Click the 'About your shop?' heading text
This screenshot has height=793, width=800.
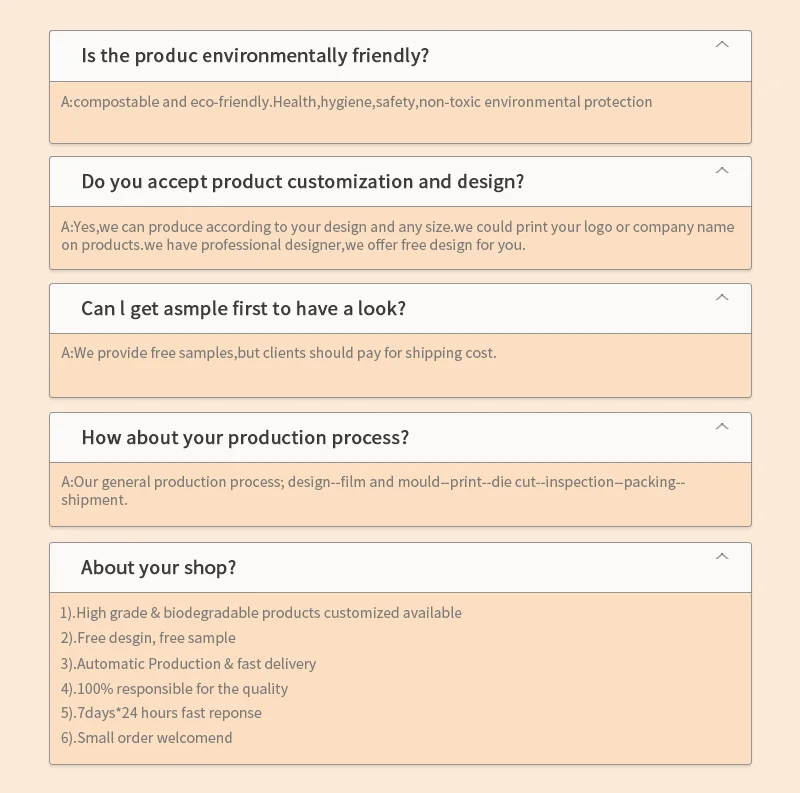click(x=158, y=568)
